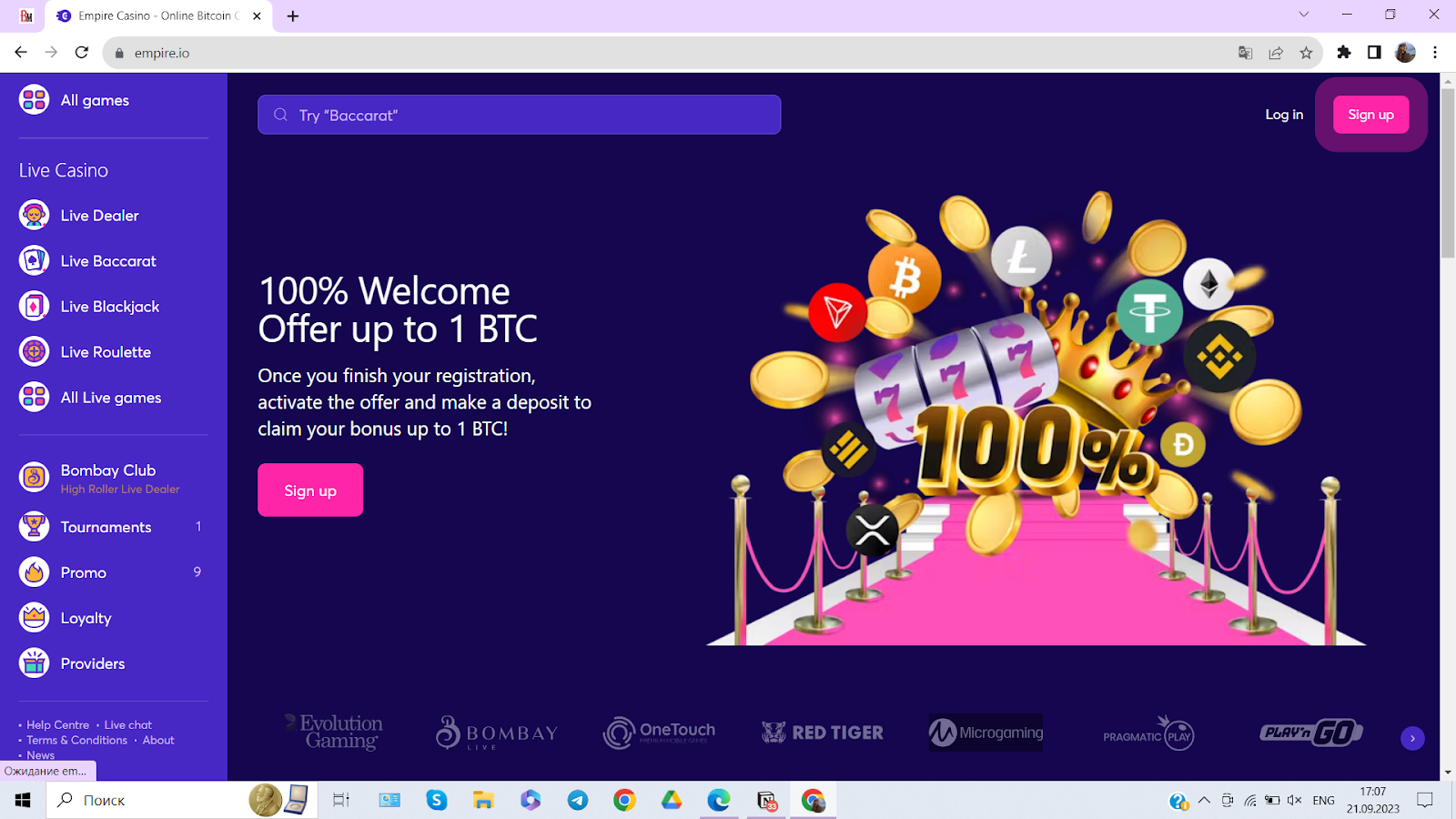Viewport: 1456px width, 819px height.
Task: Click the OneTouch provider logo
Action: point(659,733)
